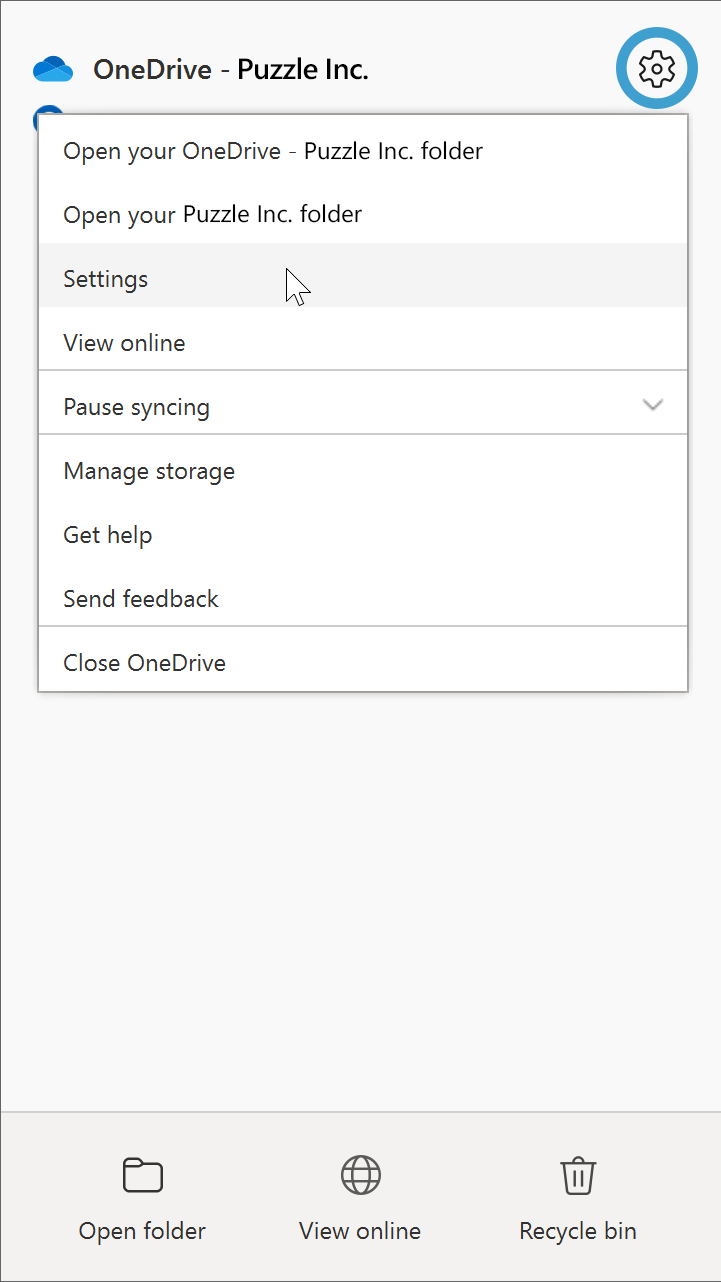Expand the Pause syncing chevron arrow
The height and width of the screenshot is (1282, 721).
[x=653, y=405]
